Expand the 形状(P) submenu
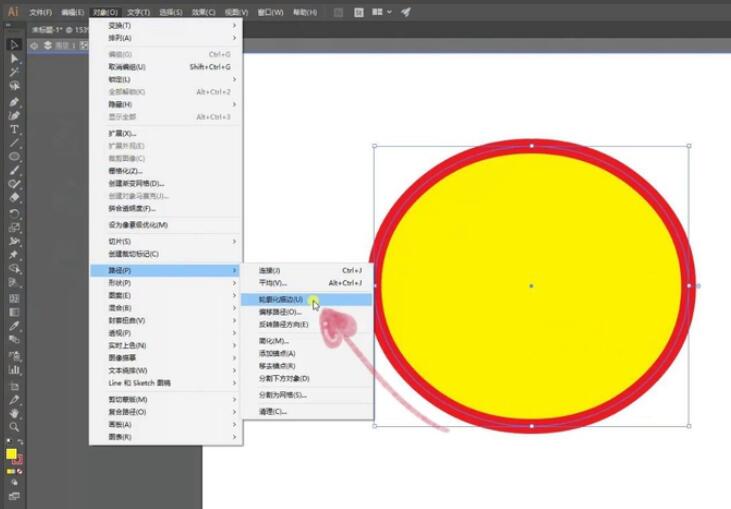Image resolution: width=731 pixels, height=509 pixels. click(x=166, y=282)
